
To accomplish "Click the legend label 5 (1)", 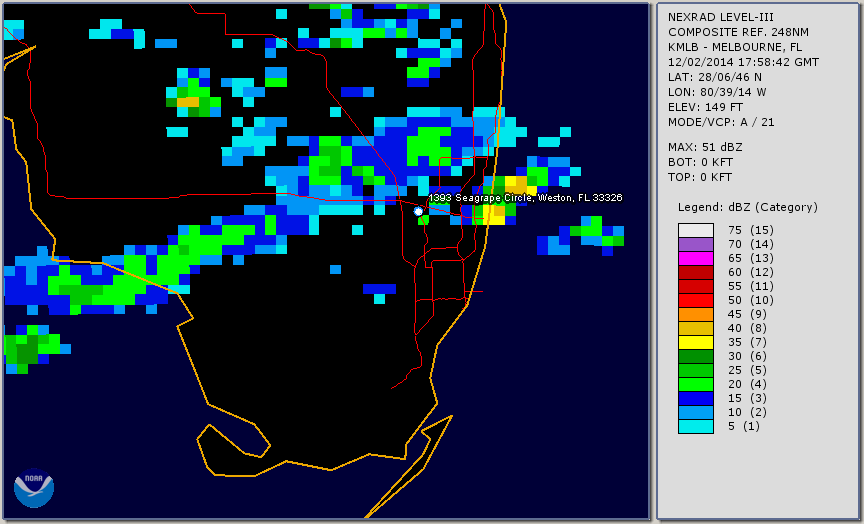I will (x=743, y=426).
